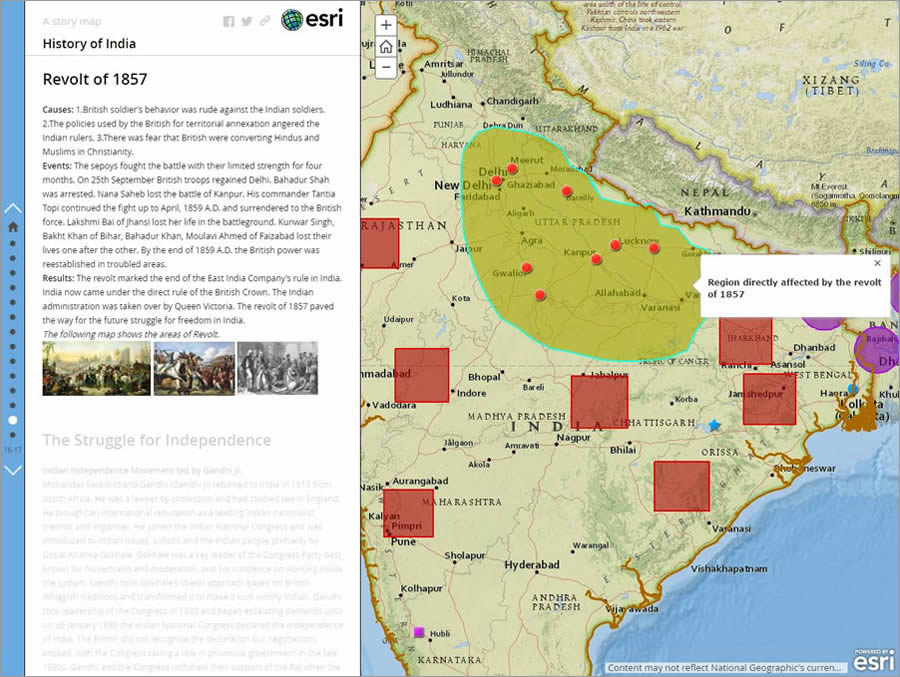Open the esri logo in header
This screenshot has height=677, width=900.
[312, 20]
